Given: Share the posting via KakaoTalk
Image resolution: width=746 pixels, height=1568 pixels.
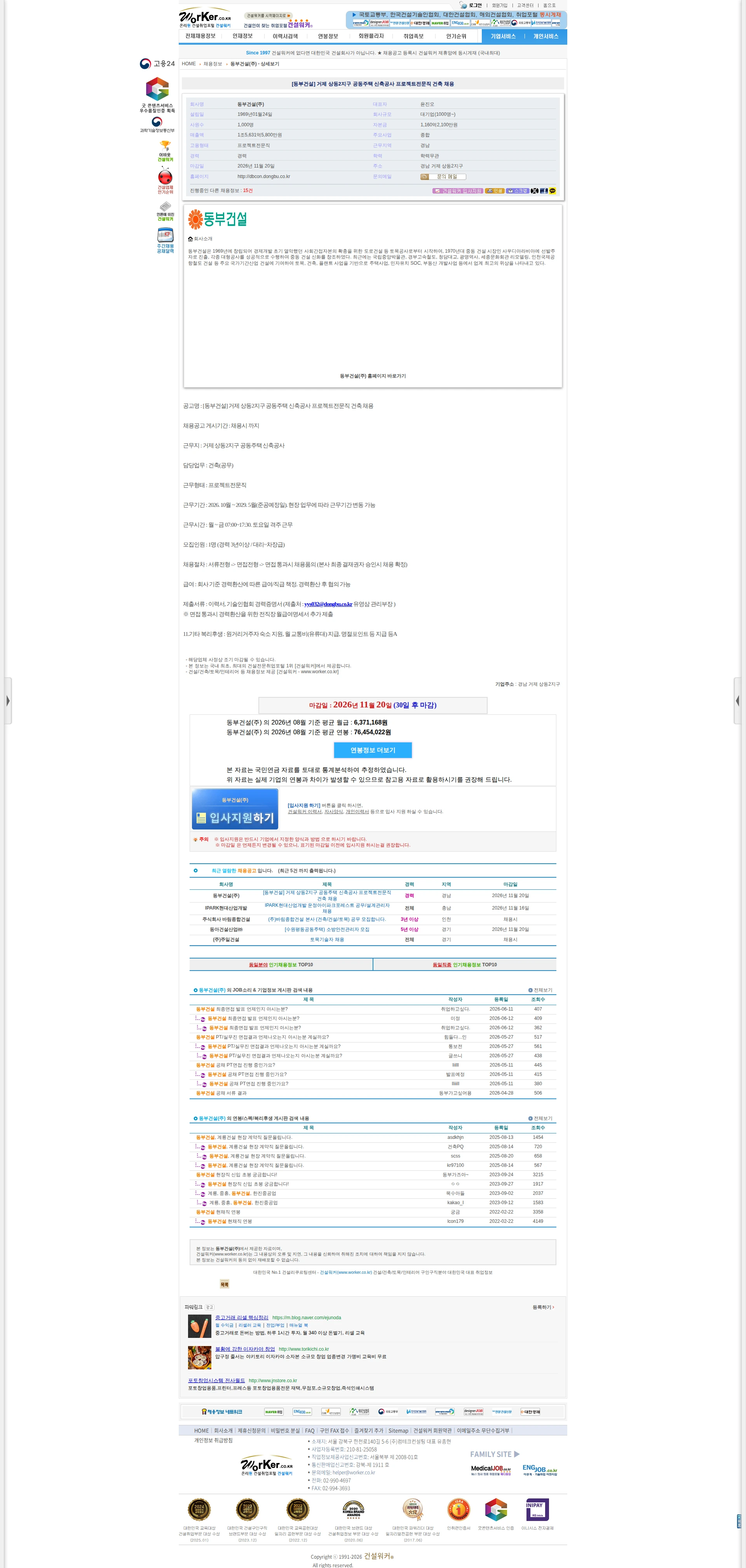Looking at the screenshot, I should (x=553, y=191).
